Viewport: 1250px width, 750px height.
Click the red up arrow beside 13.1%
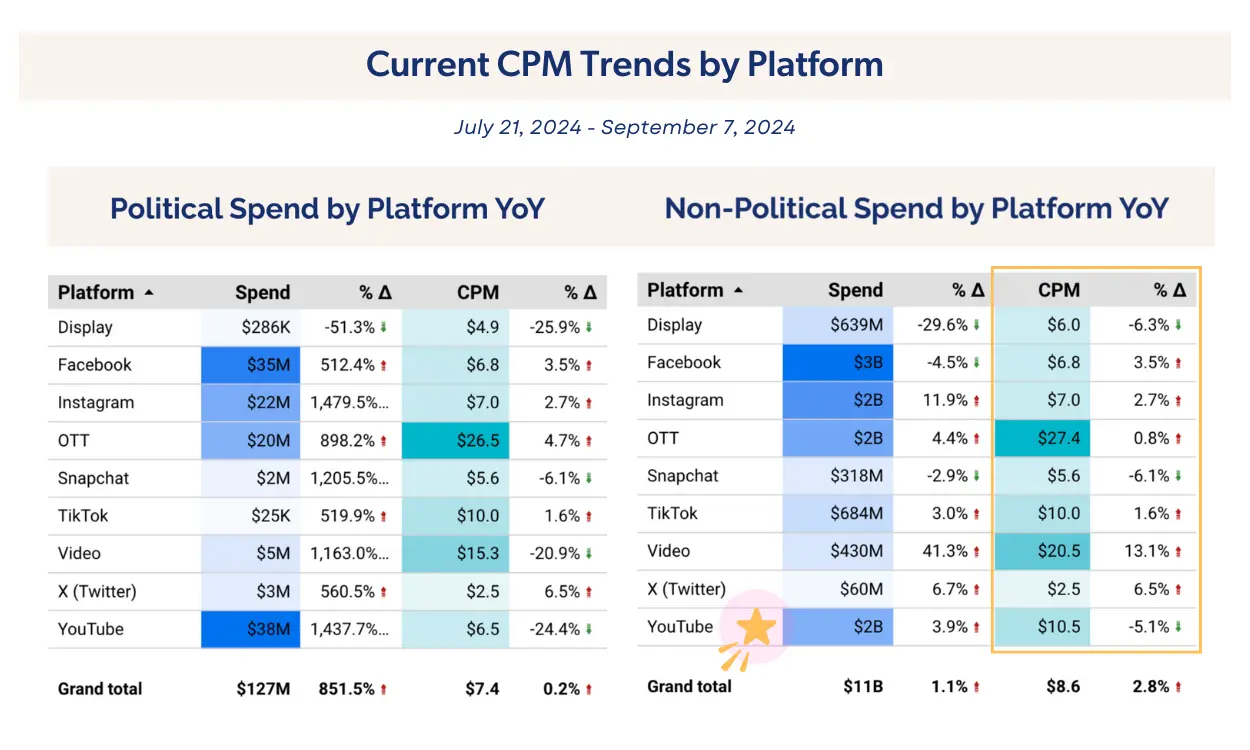[1179, 551]
